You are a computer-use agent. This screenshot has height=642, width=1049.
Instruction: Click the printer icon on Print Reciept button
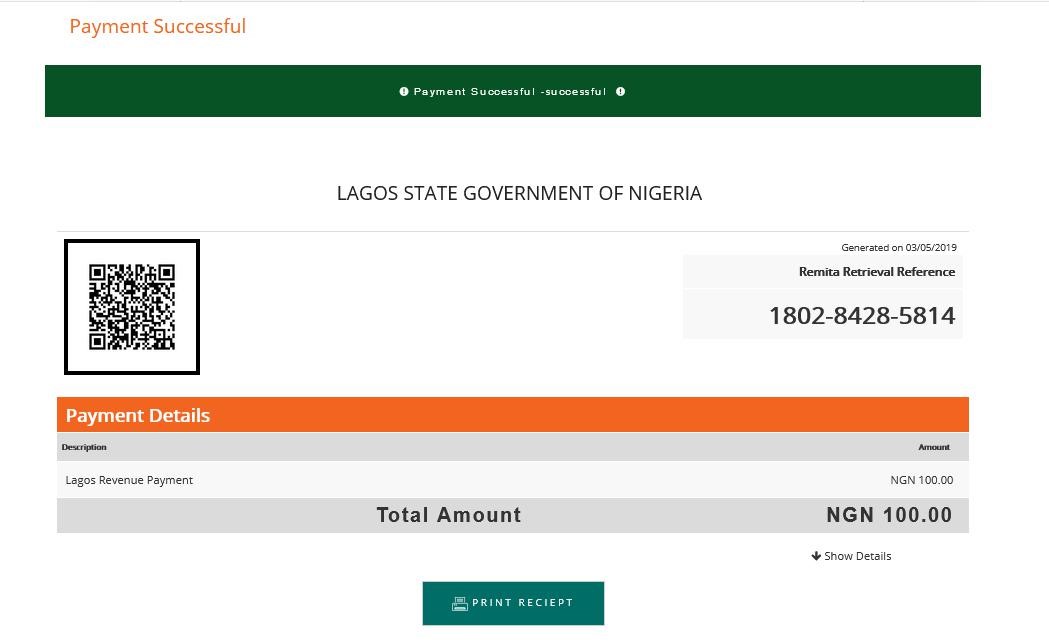460,604
